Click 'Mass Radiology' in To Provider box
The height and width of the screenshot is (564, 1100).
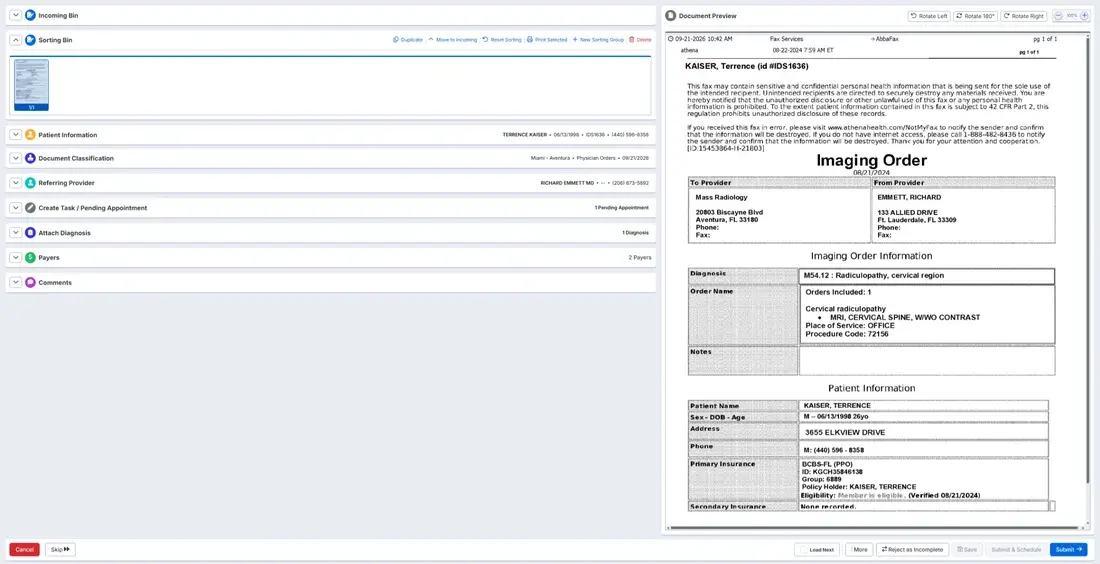721,198
